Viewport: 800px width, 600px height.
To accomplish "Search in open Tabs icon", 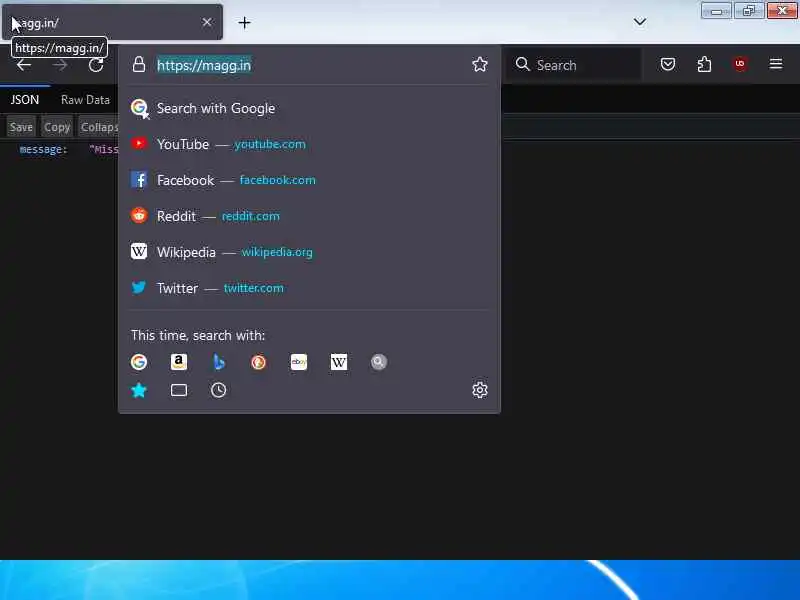I will pyautogui.click(x=179, y=390).
